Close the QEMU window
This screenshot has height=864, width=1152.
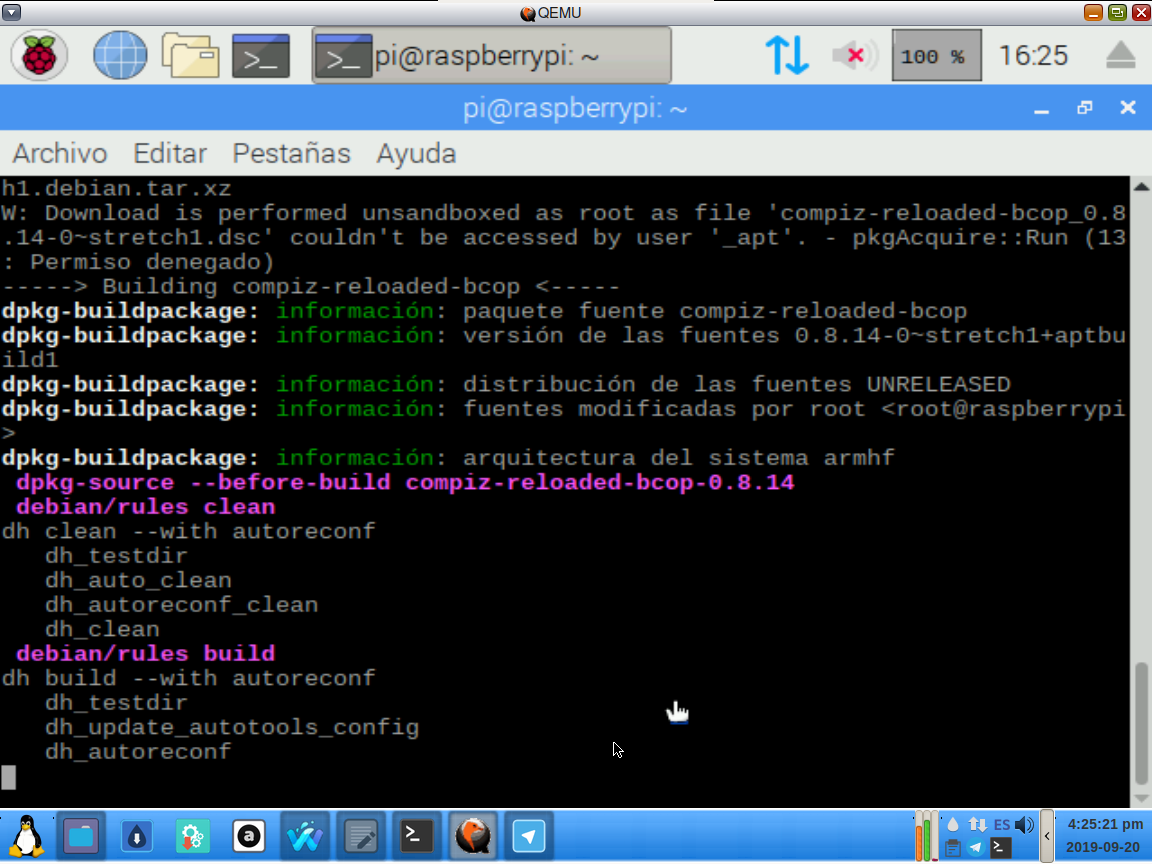tap(1141, 12)
